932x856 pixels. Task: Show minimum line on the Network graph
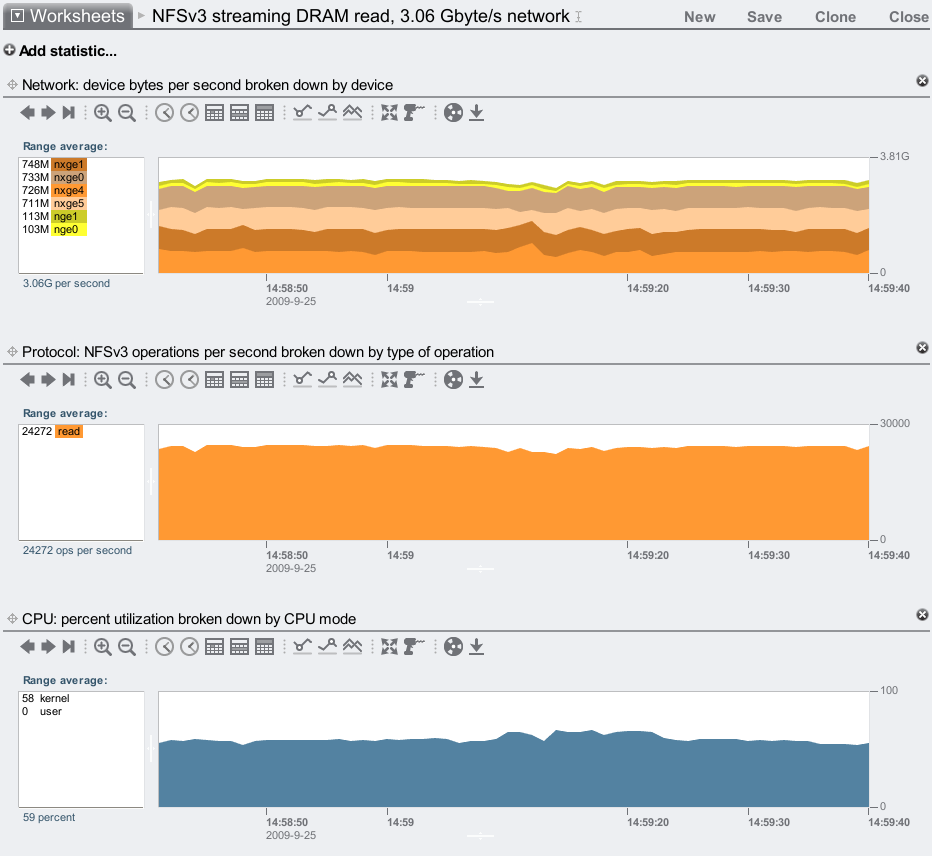pyautogui.click(x=303, y=113)
